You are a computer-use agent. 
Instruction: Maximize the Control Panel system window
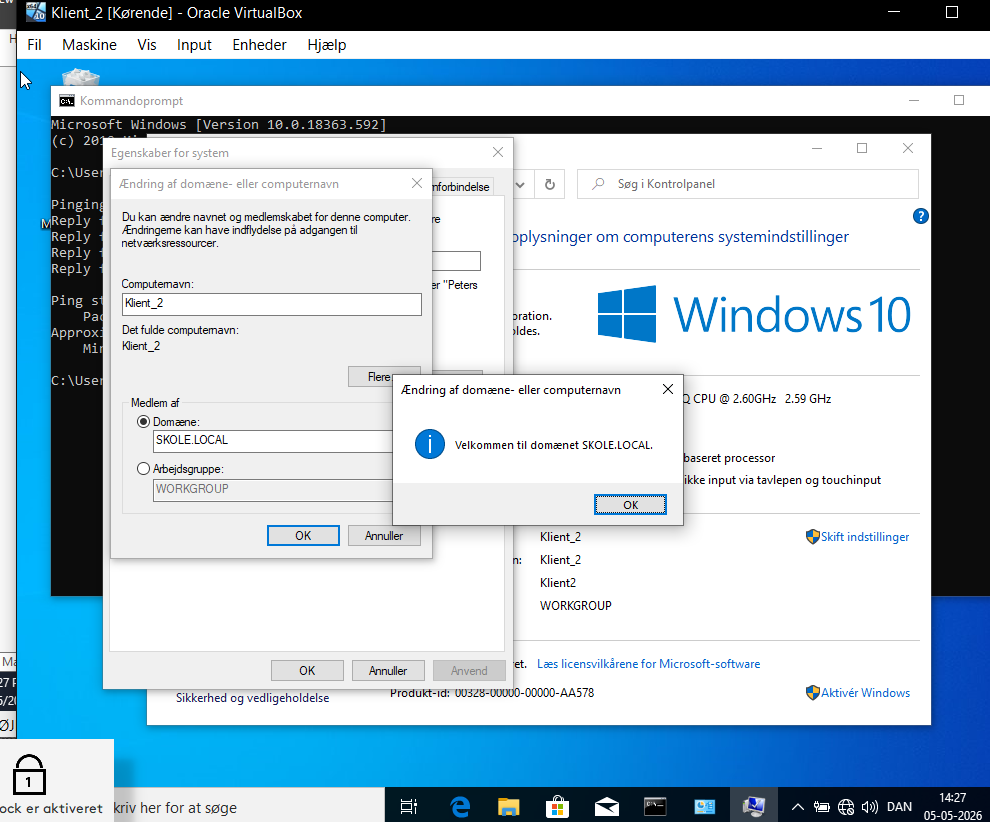pyautogui.click(x=862, y=148)
